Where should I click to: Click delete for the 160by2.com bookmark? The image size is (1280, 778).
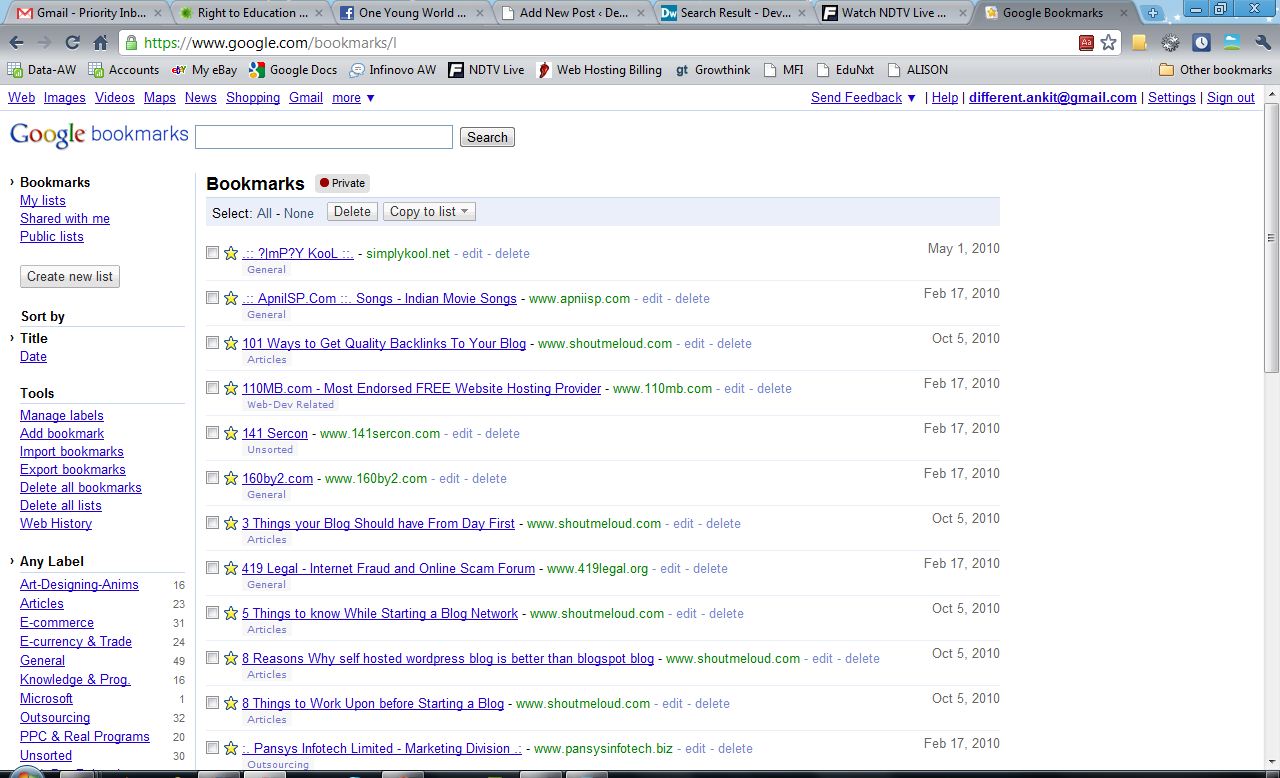(x=489, y=479)
